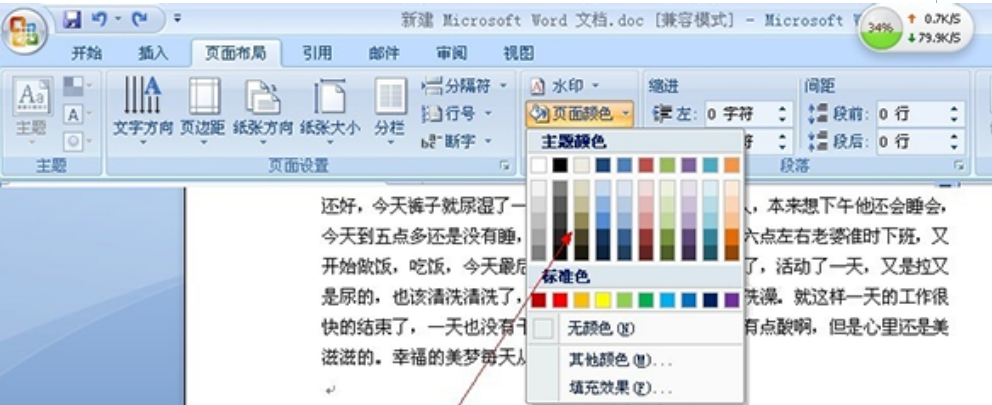Choose More Colors (其他颜色) option

tap(620, 359)
